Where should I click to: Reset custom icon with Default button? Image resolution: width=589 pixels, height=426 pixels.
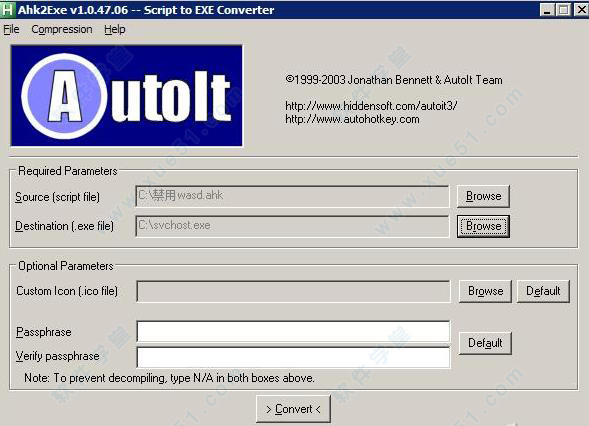pyautogui.click(x=543, y=291)
